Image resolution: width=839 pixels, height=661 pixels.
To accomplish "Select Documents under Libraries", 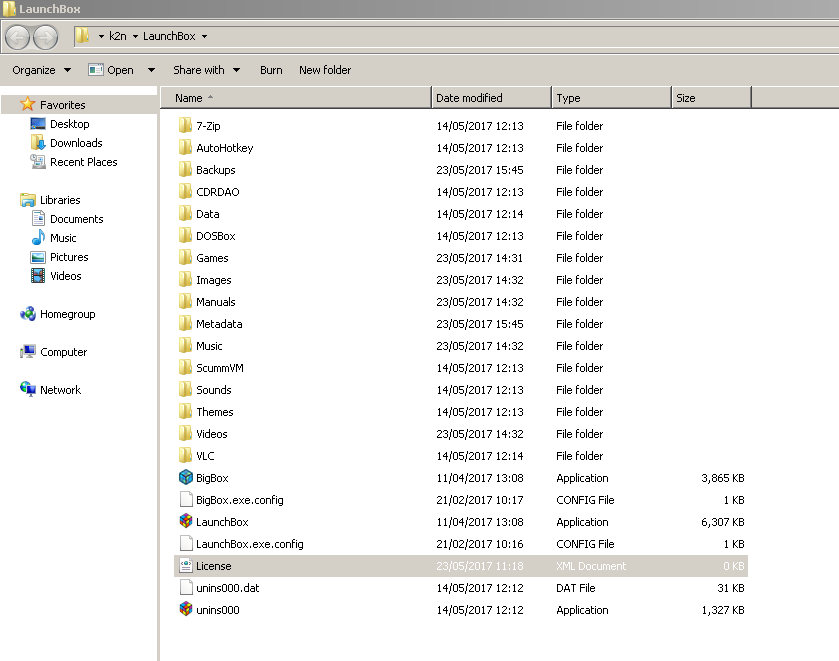I will (77, 219).
